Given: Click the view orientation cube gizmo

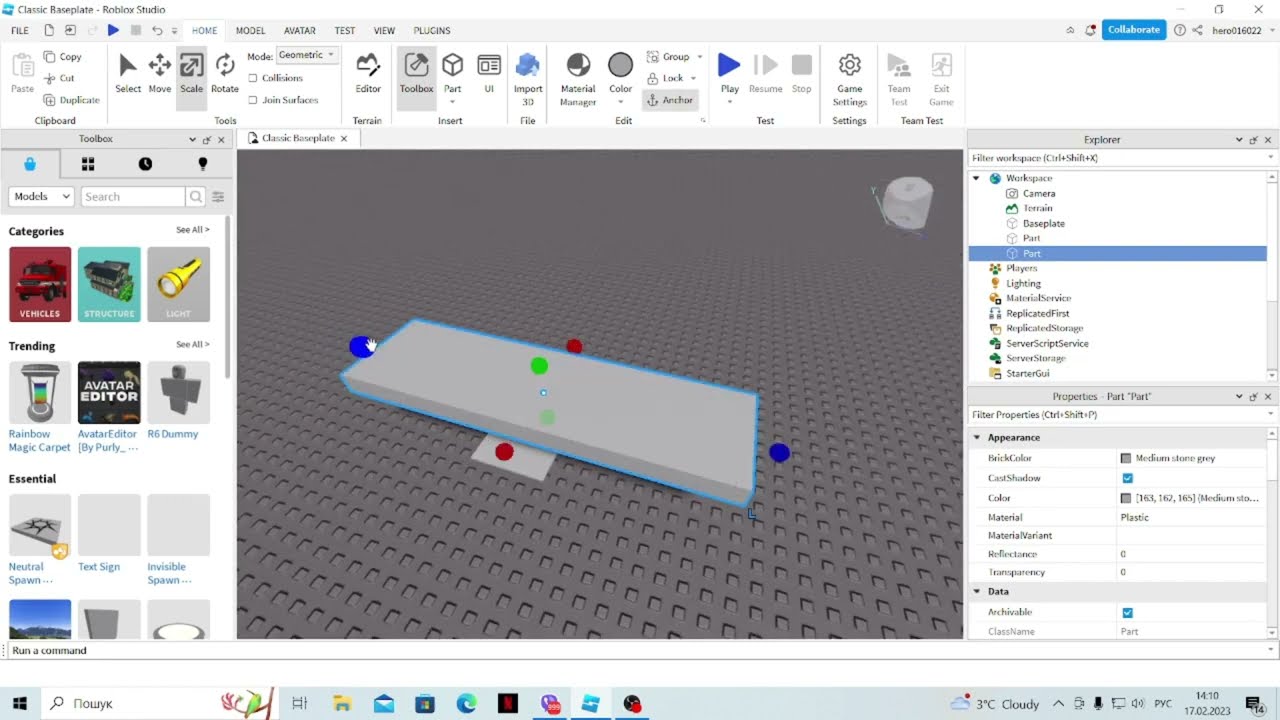Looking at the screenshot, I should tap(909, 203).
